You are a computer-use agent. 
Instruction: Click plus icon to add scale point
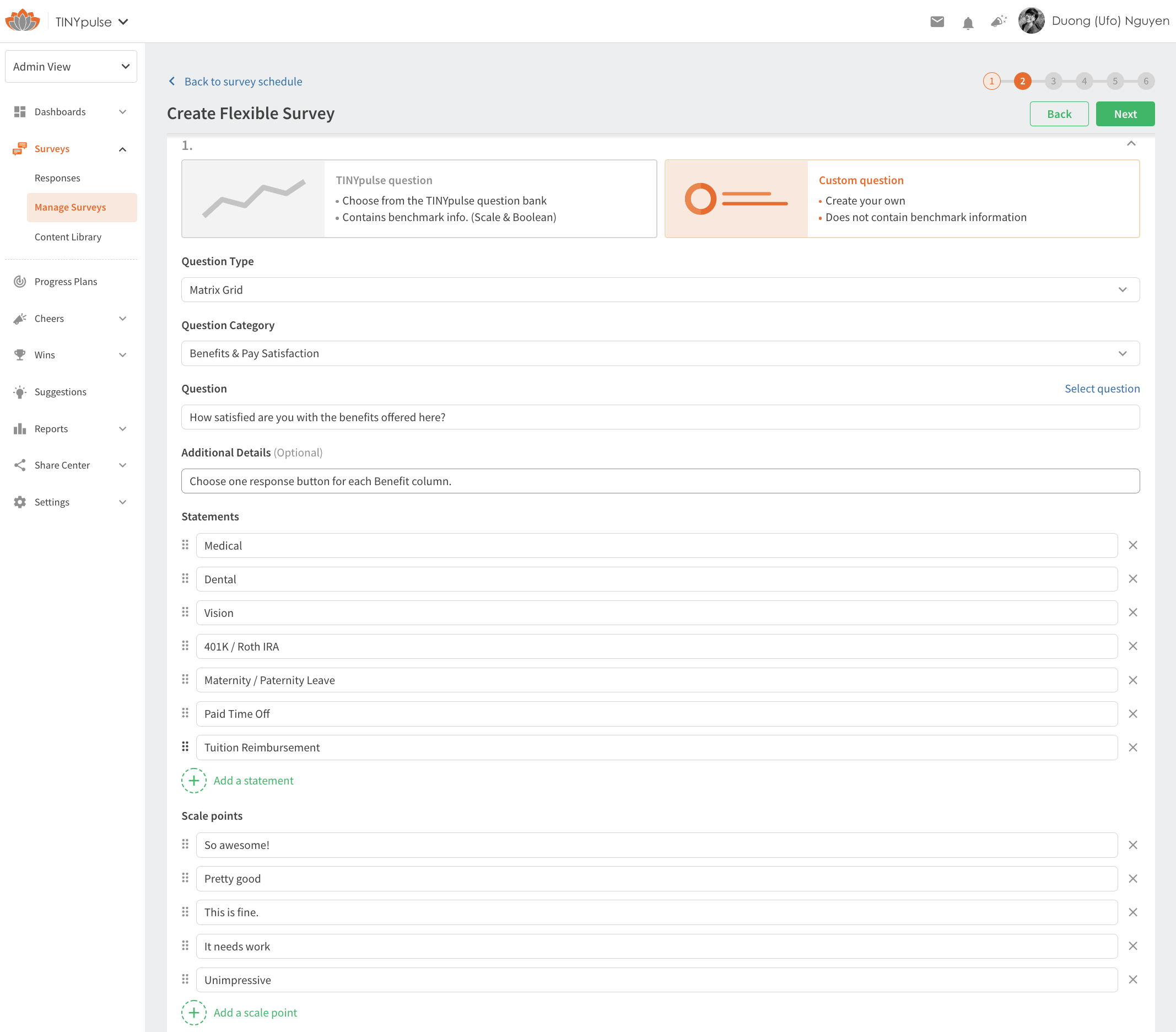[x=194, y=1013]
